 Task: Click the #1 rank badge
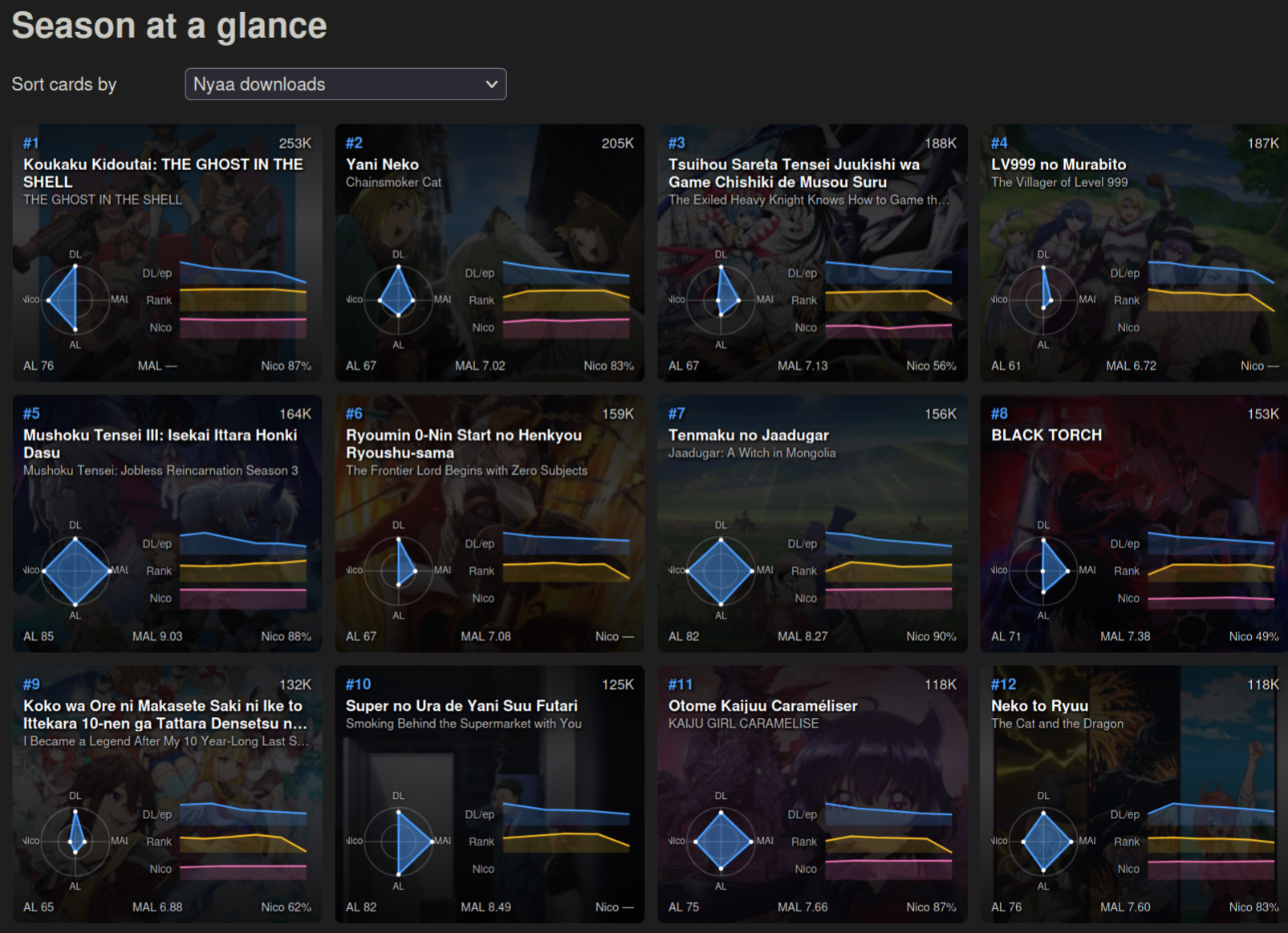coord(31,143)
